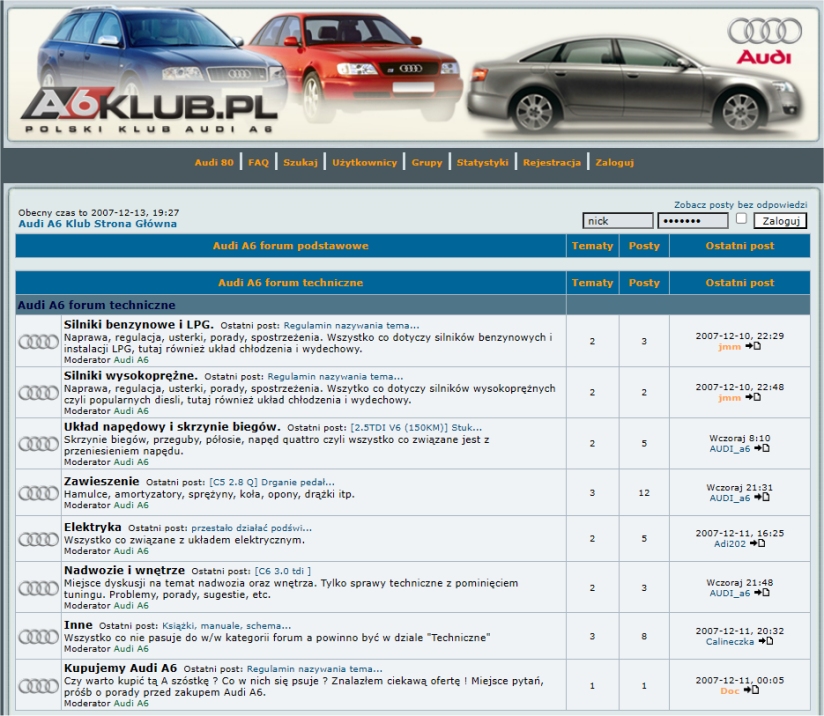The image size is (824, 716).
Task: Click forum icon beside Inne
Action: point(38,637)
